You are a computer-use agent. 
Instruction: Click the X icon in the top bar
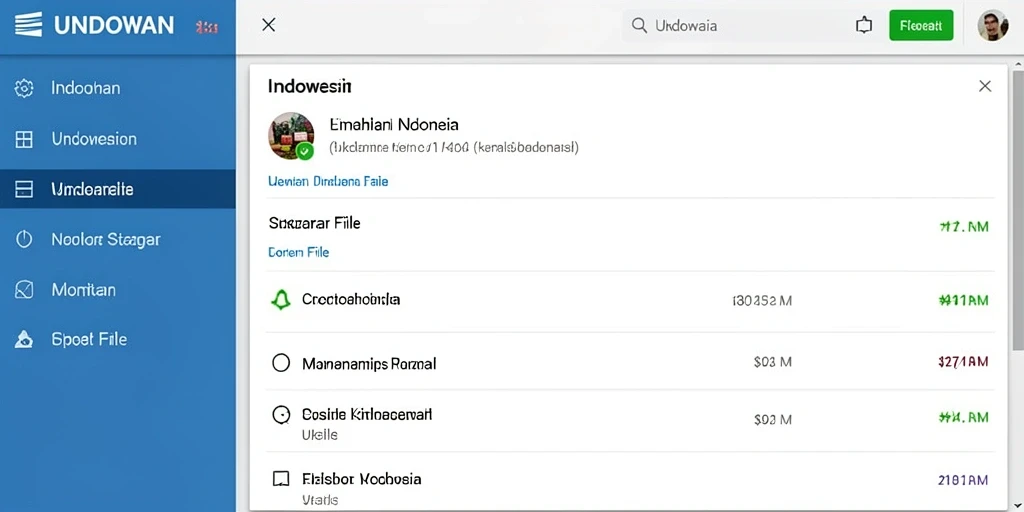268,25
